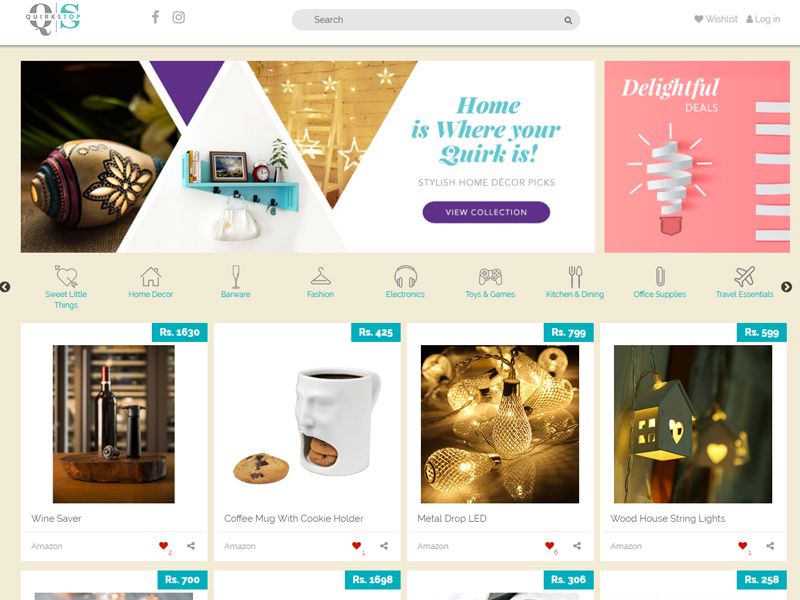The image size is (800, 600).
Task: Open the Wishlist link
Action: [716, 19]
